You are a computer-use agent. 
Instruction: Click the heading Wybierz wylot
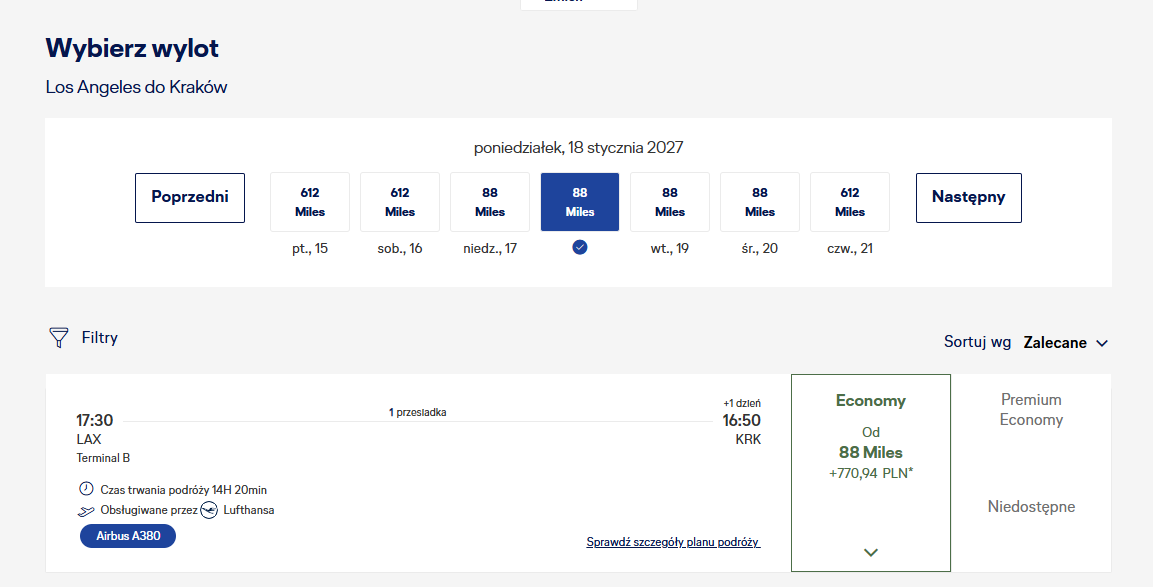click(132, 49)
